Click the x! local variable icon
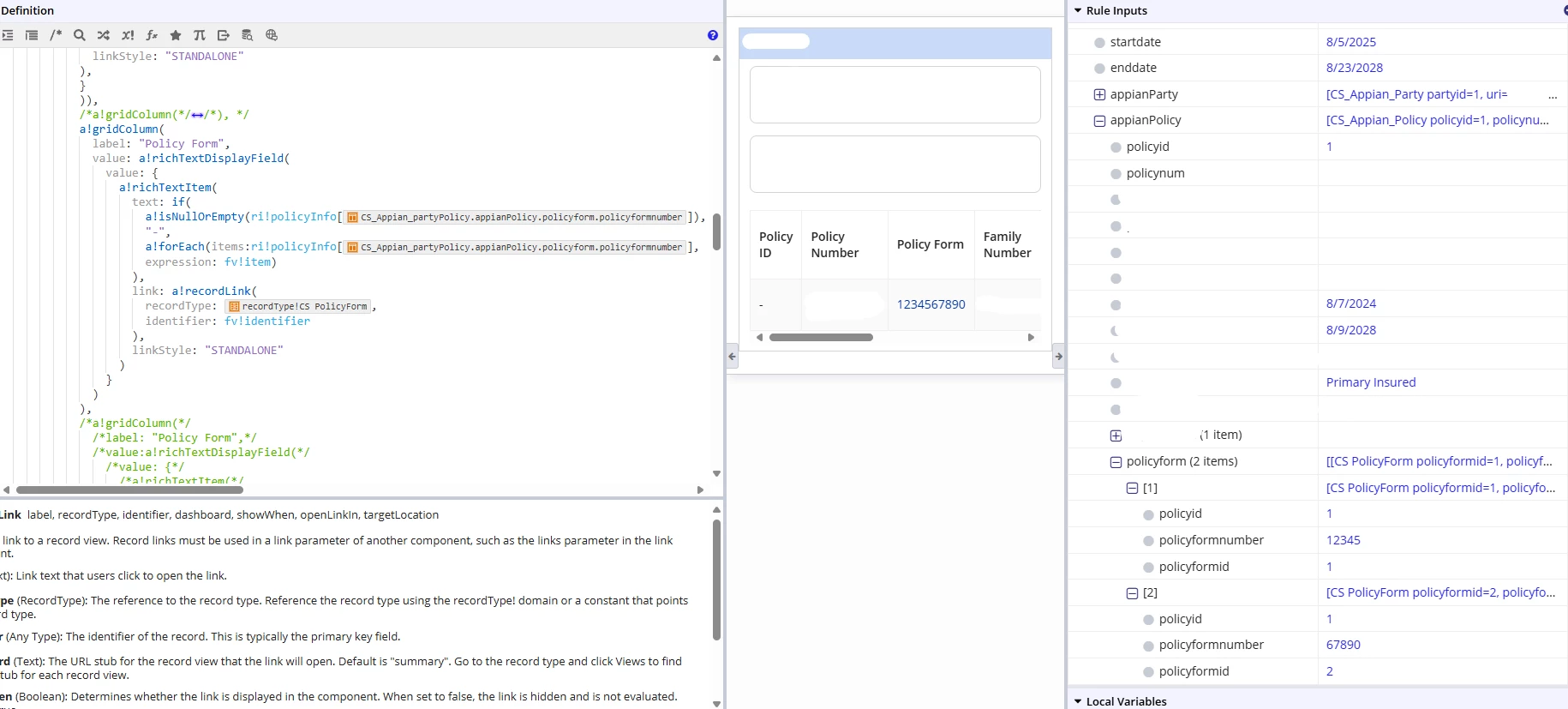1568x709 pixels. coord(128,35)
